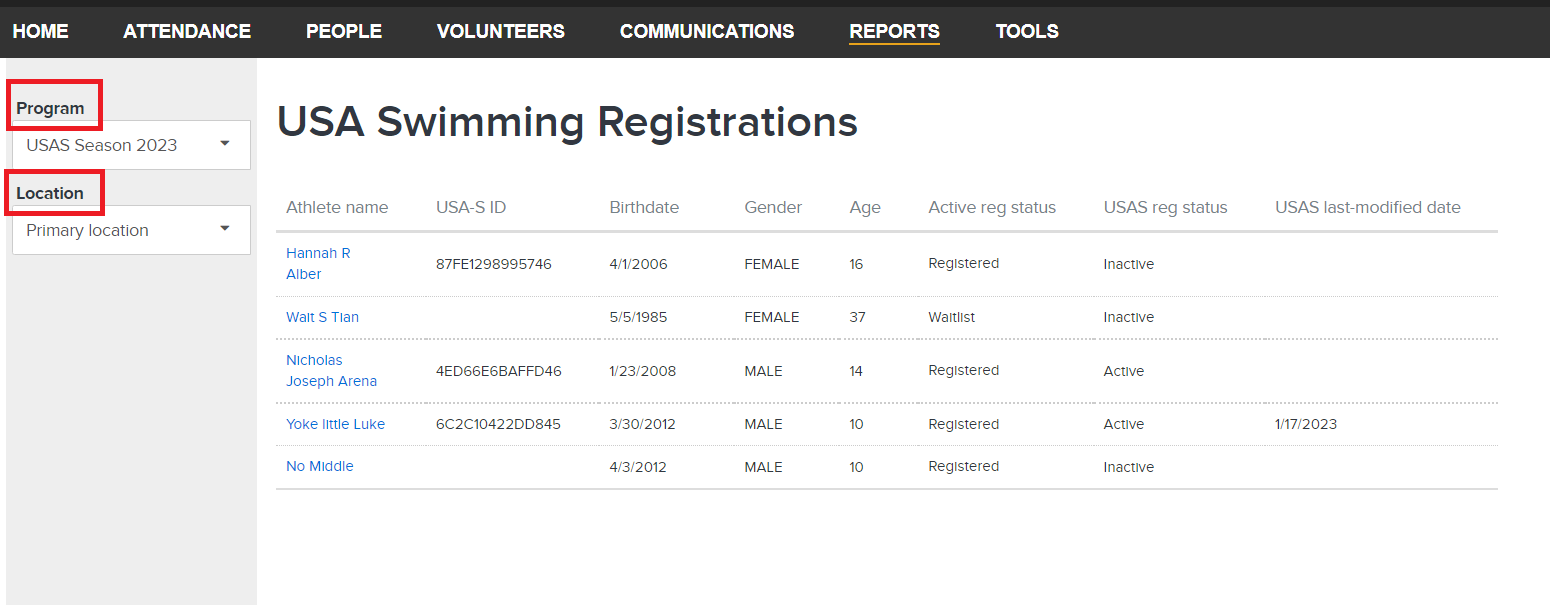Image resolution: width=1550 pixels, height=605 pixels.
Task: Click the Age column header
Action: point(865,207)
